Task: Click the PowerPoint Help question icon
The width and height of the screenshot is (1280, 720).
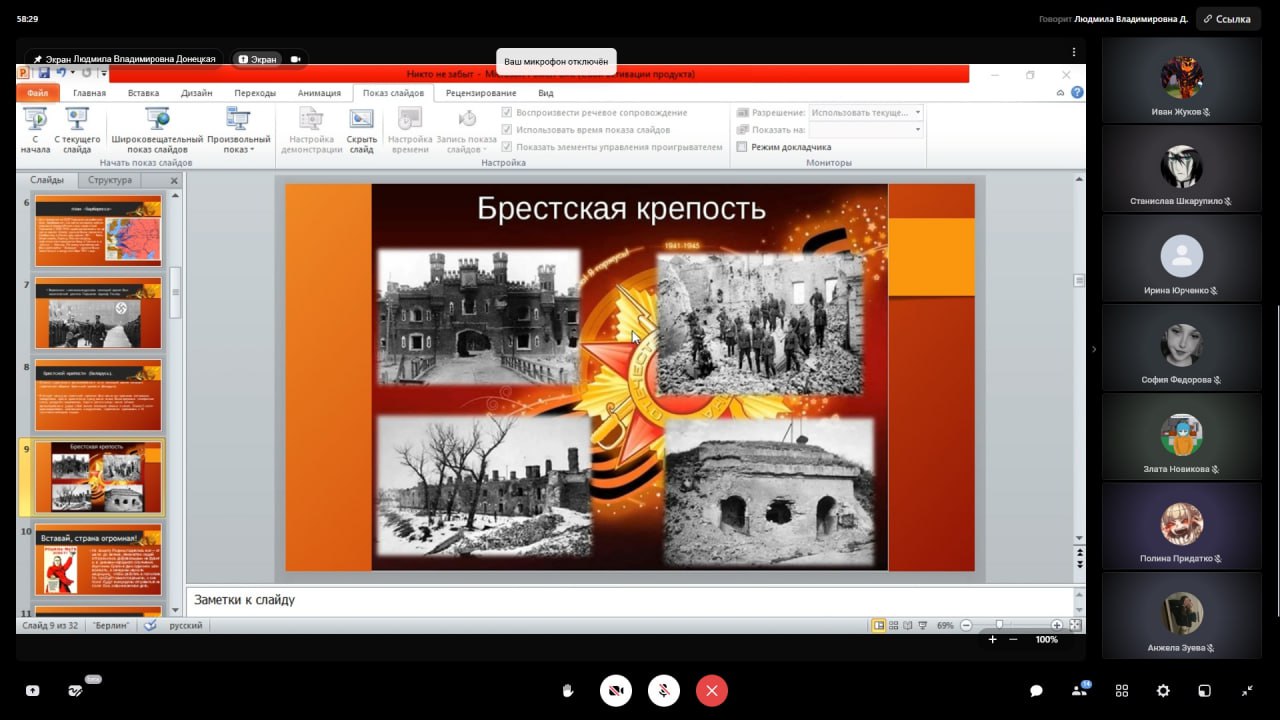Action: [1077, 92]
